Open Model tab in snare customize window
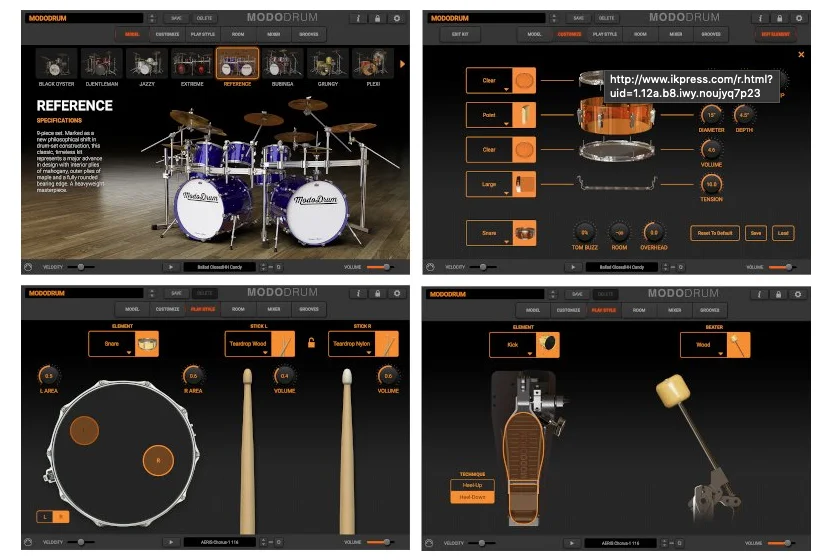The width and height of the screenshot is (830, 560). 535,34
